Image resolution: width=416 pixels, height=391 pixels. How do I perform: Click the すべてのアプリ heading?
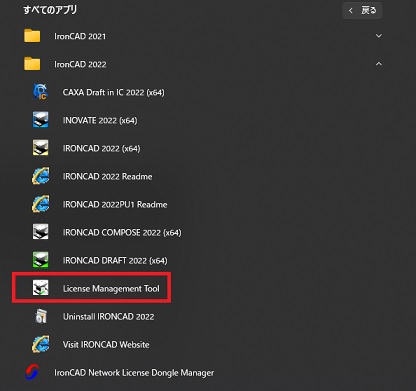(50, 10)
